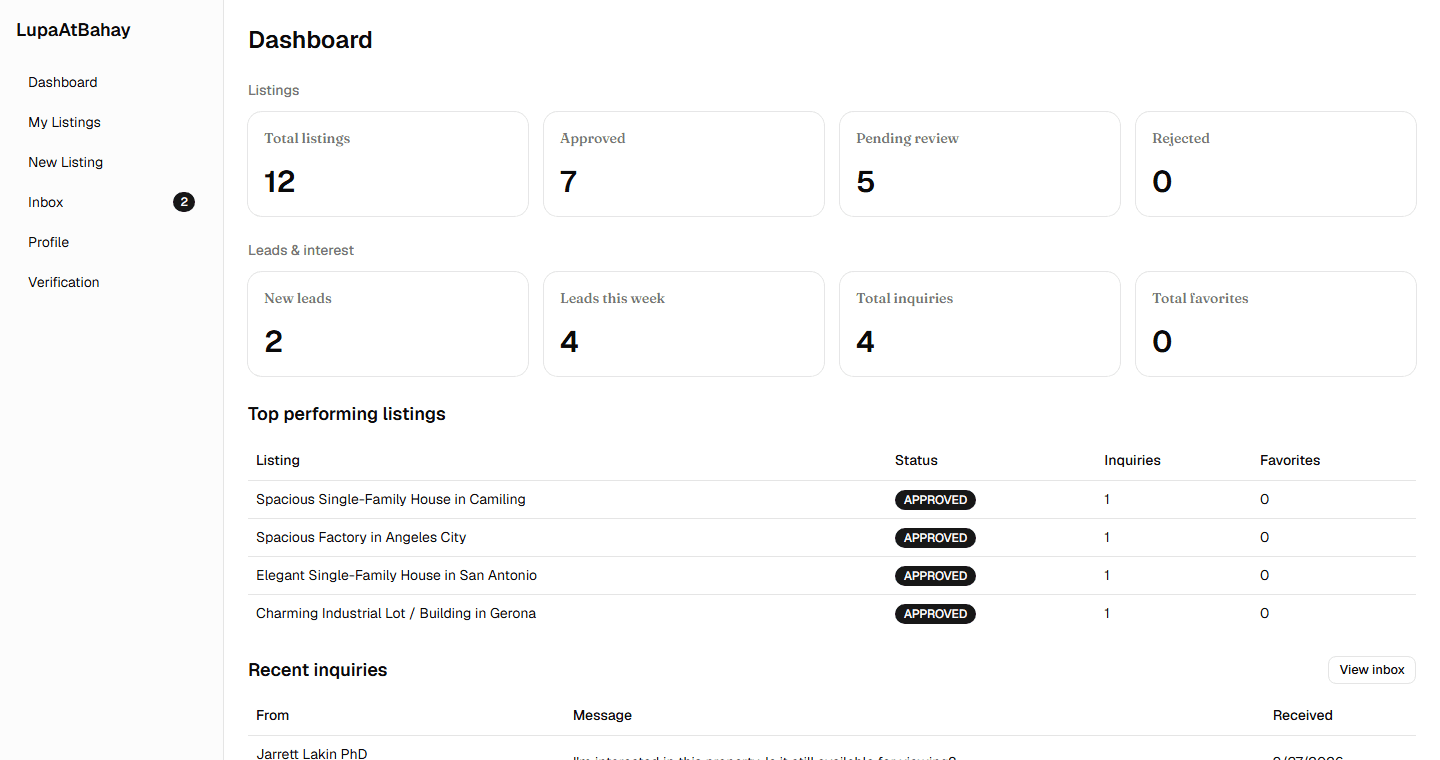Open "Elegant Single-Family House in San Antonio"
The height and width of the screenshot is (760, 1440).
[396, 575]
